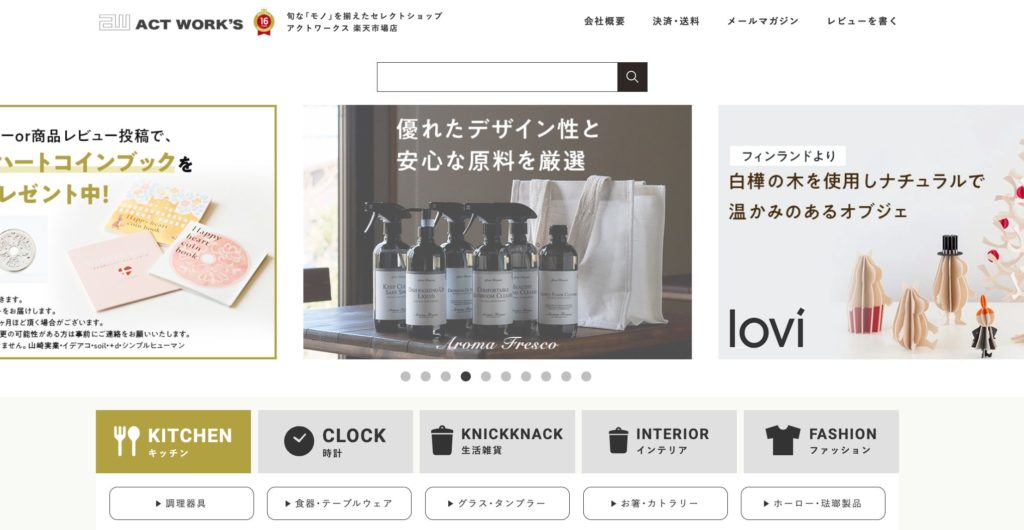1024x530 pixels.
Task: Open the lovi banner slide
Action: click(871, 232)
